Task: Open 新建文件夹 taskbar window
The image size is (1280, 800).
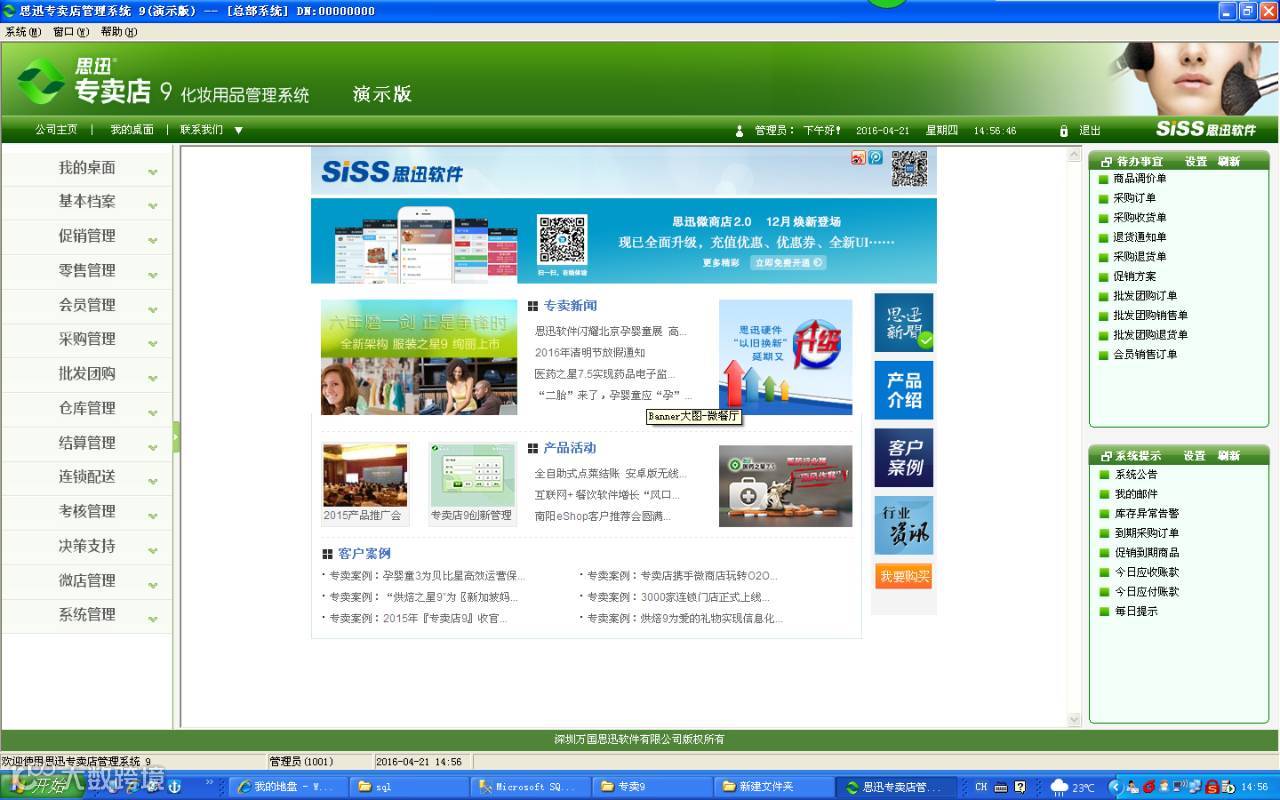Action: [773, 787]
